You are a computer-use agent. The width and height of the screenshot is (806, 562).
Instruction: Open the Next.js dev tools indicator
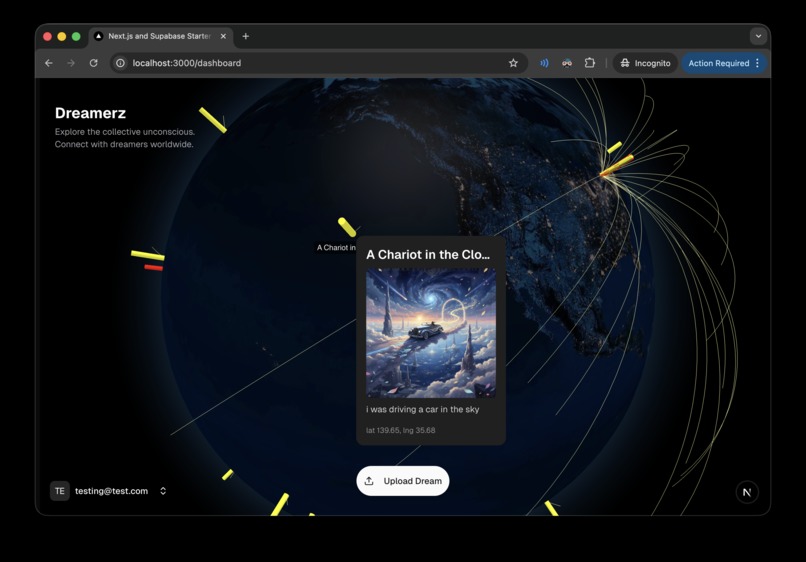[747, 492]
